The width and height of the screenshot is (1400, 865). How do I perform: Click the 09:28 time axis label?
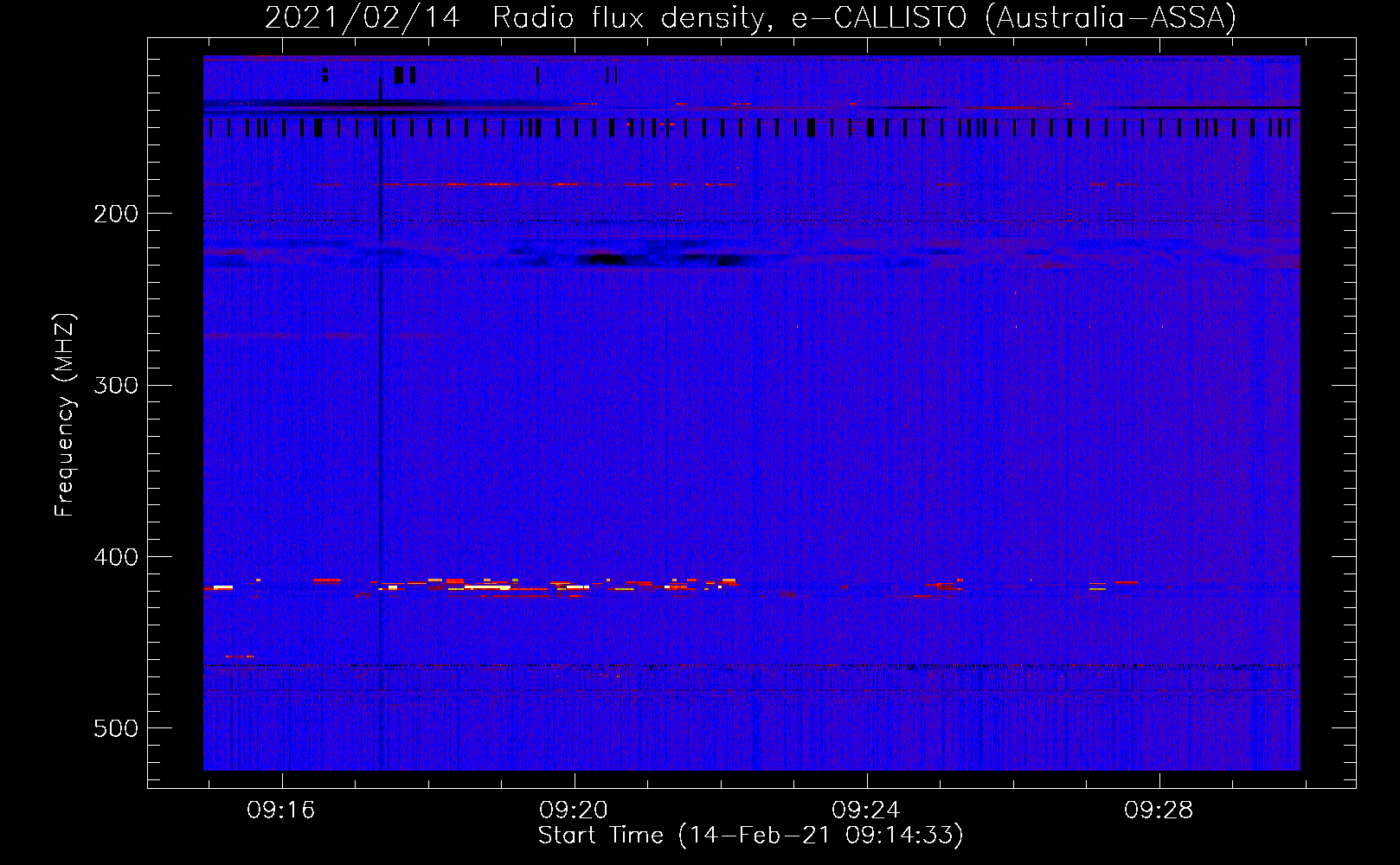tap(1159, 811)
